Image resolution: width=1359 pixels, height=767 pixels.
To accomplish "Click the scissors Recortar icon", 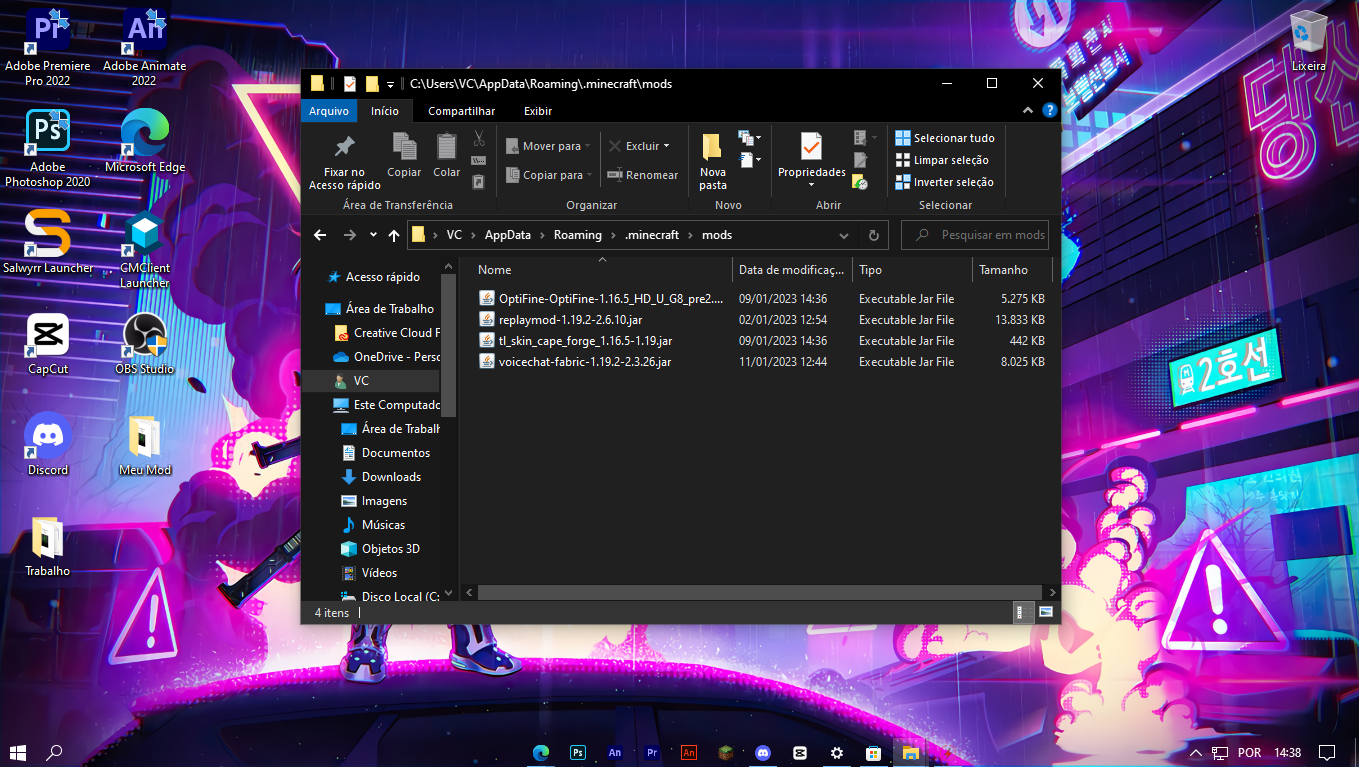I will [479, 139].
